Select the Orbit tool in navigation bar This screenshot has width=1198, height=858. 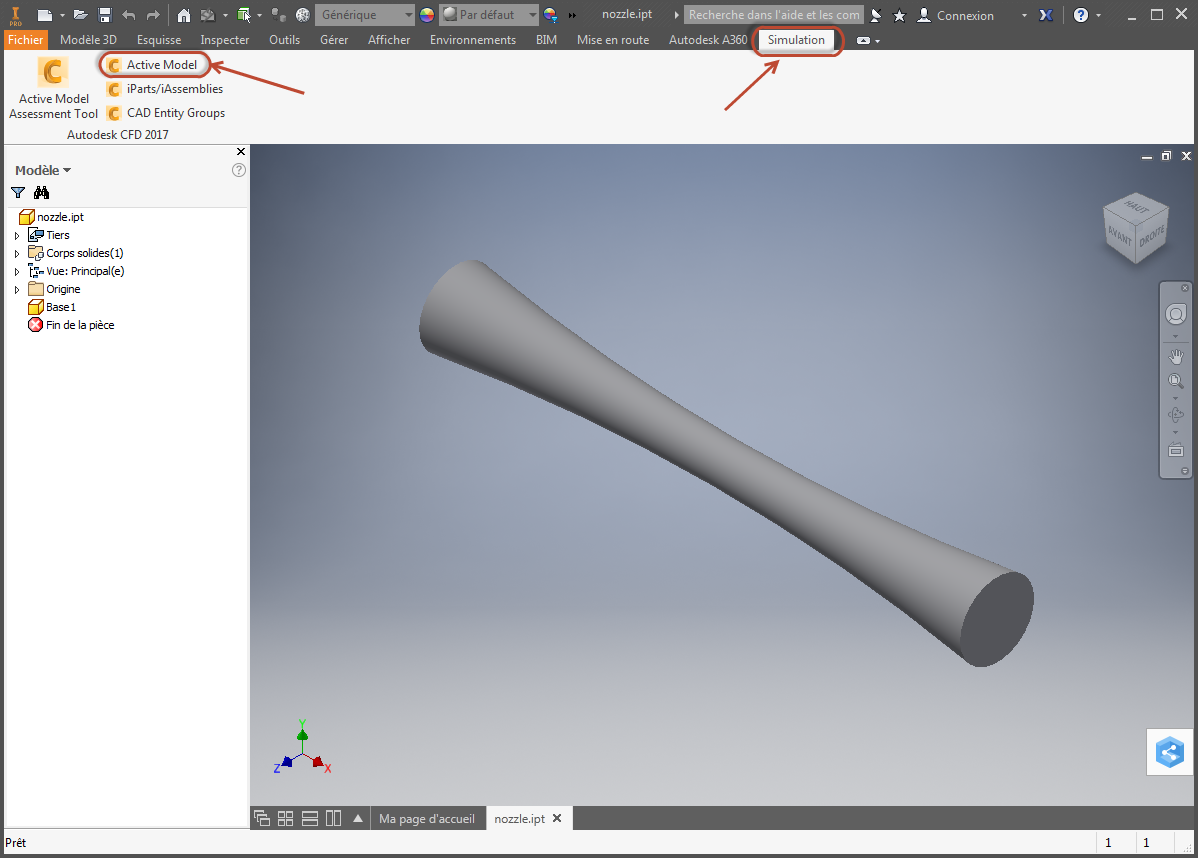(1175, 415)
